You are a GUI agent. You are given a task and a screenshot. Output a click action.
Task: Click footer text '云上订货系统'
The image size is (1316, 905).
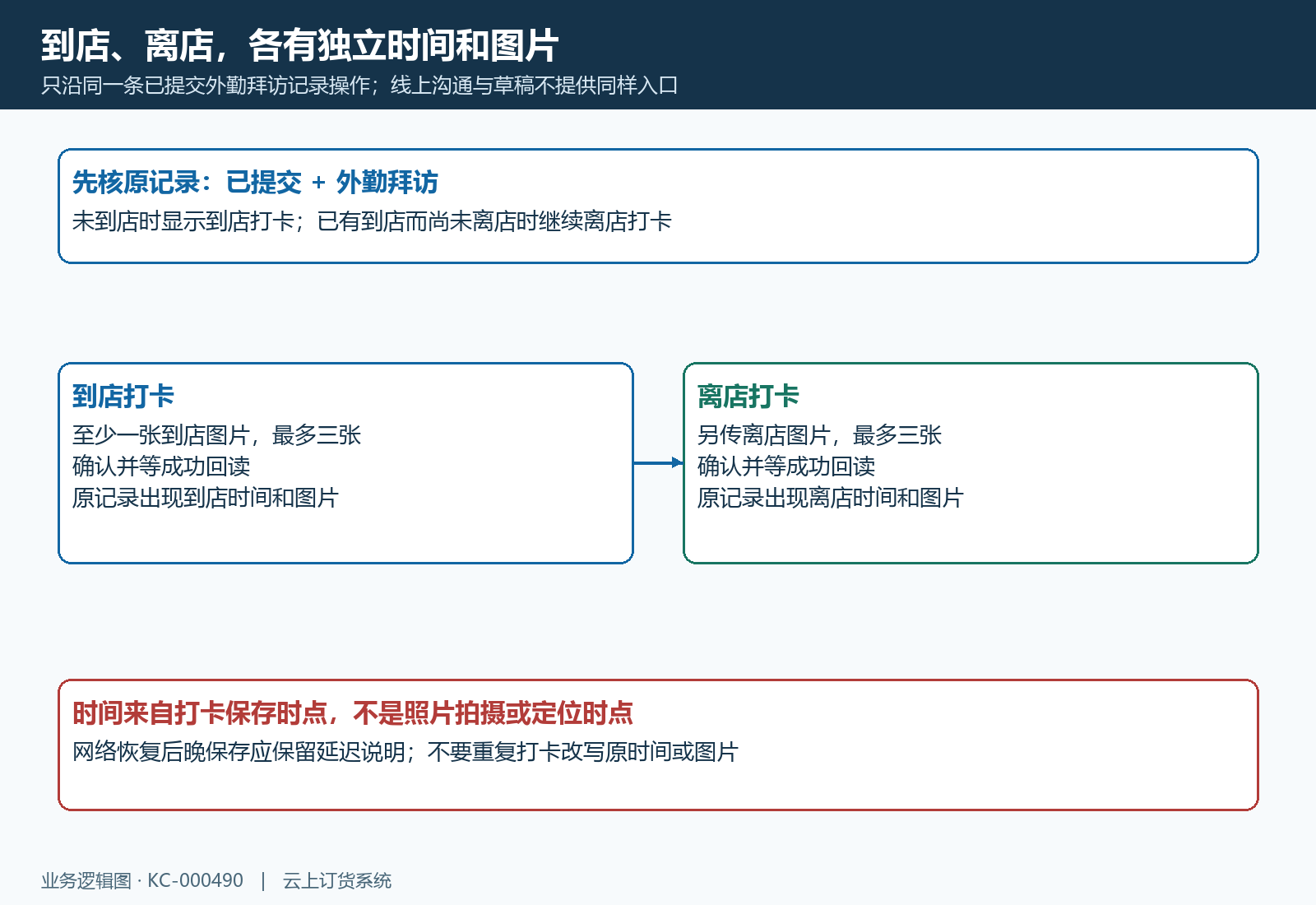[337, 880]
